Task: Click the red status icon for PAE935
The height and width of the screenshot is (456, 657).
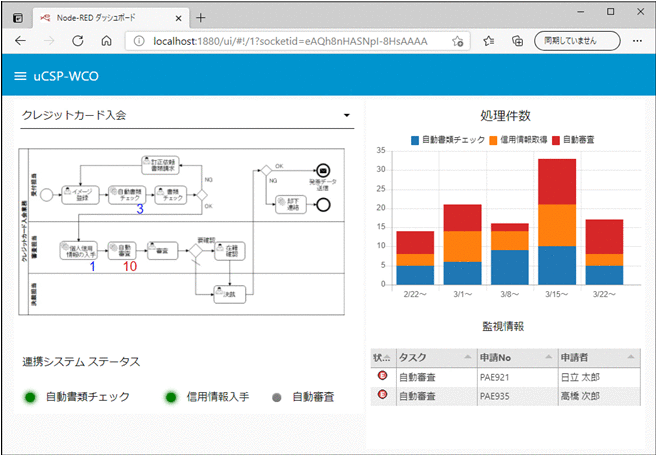Action: click(382, 394)
